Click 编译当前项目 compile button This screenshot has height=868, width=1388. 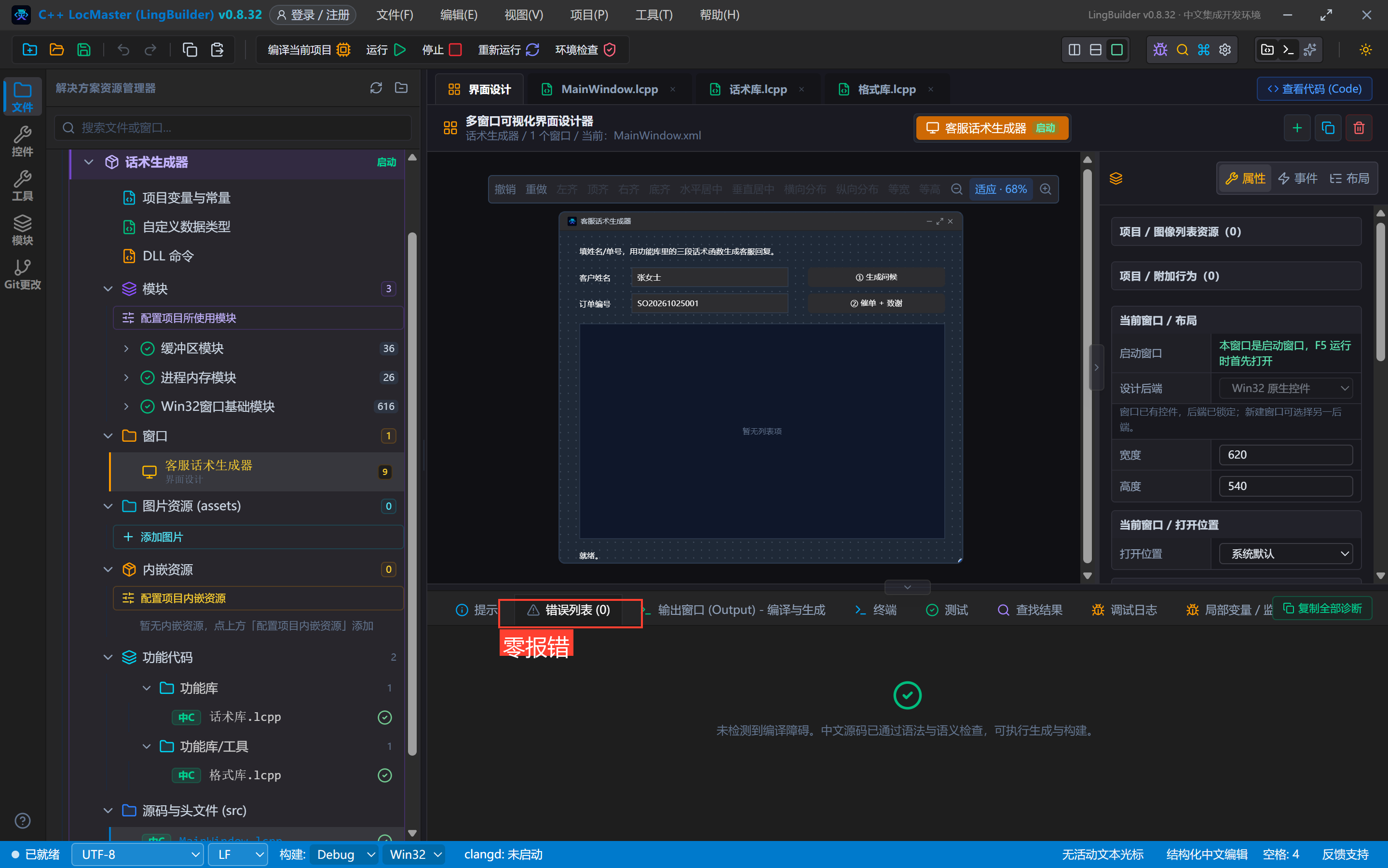click(309, 50)
